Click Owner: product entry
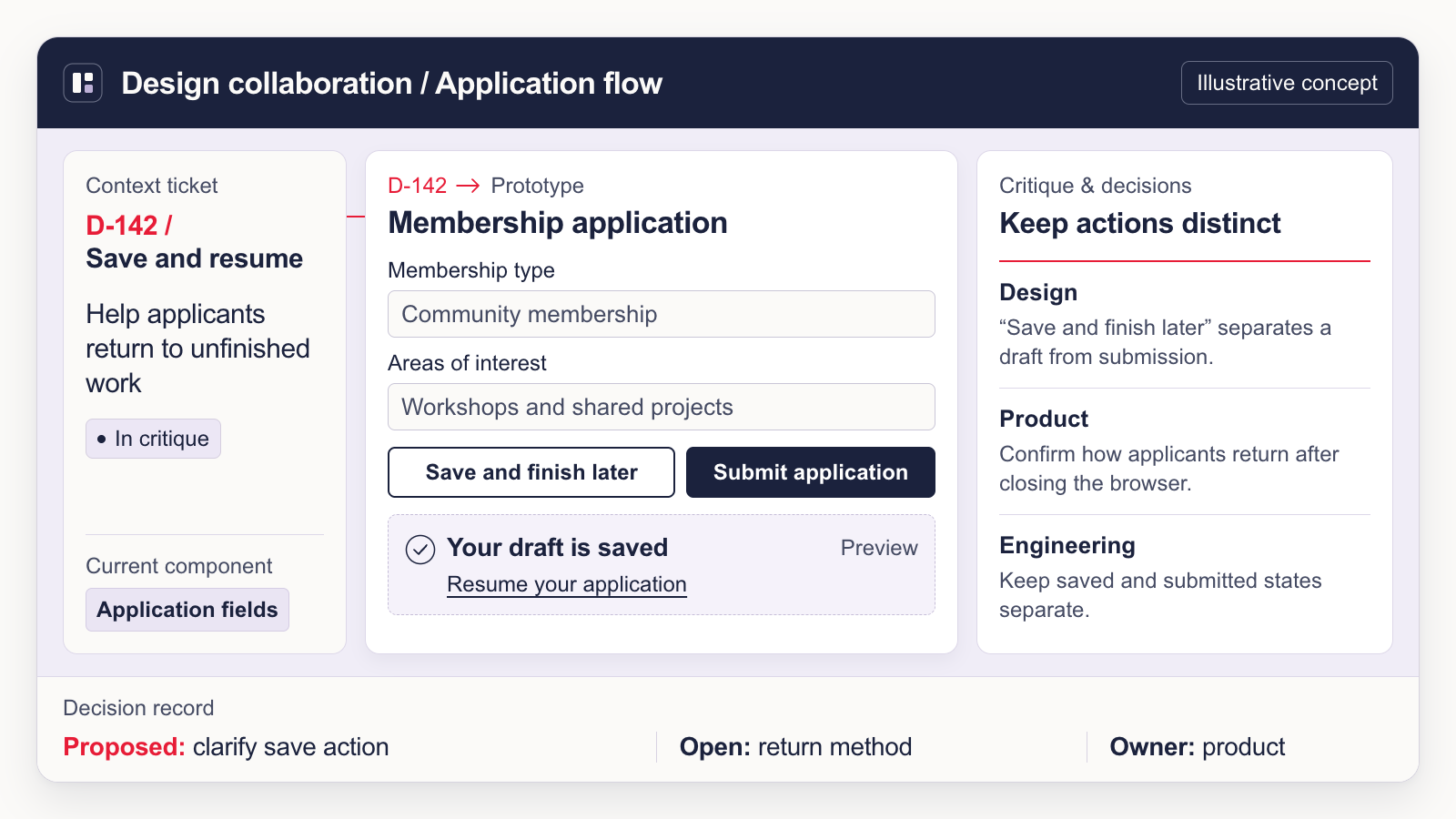Screen dimensions: 1456x819 coord(1198,747)
